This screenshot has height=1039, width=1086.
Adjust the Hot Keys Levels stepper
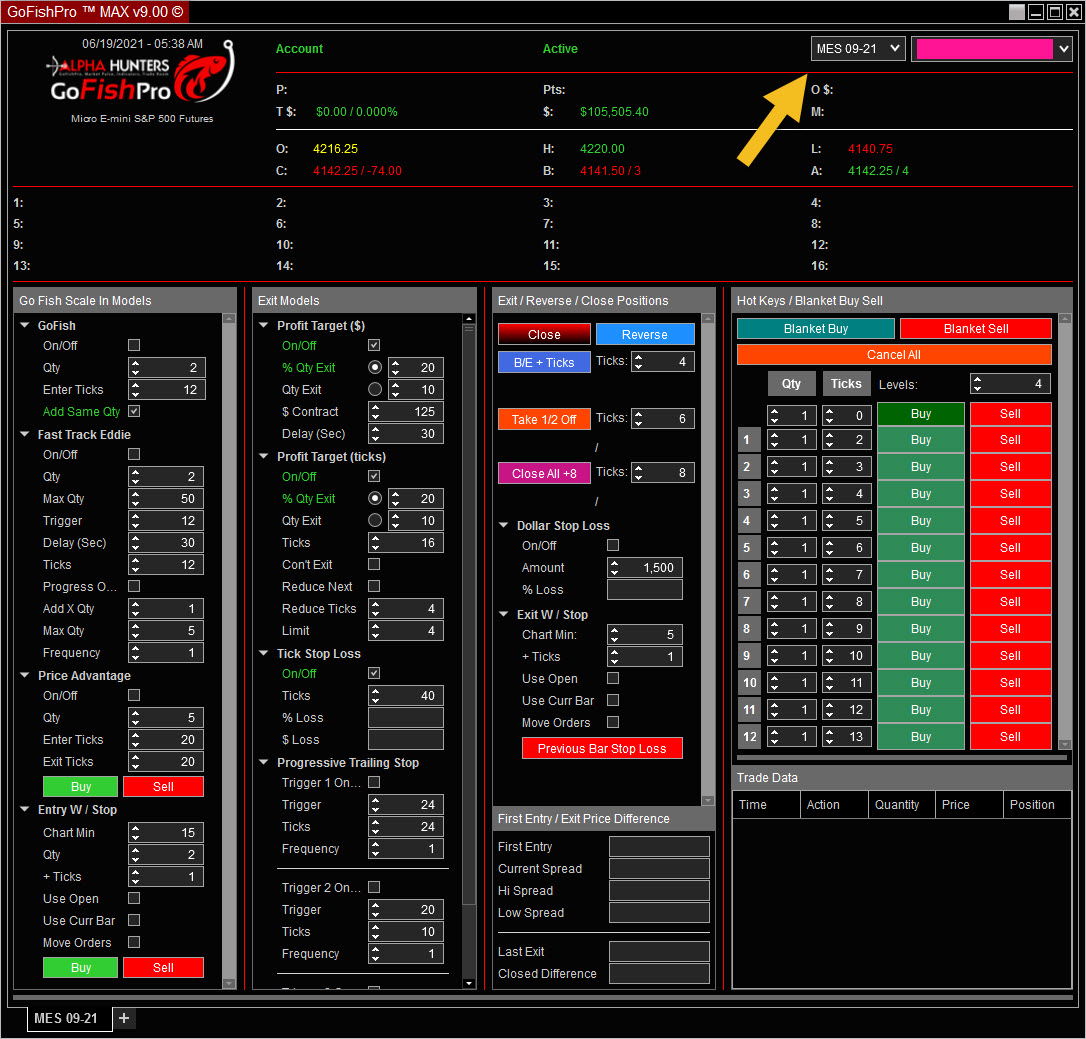977,384
